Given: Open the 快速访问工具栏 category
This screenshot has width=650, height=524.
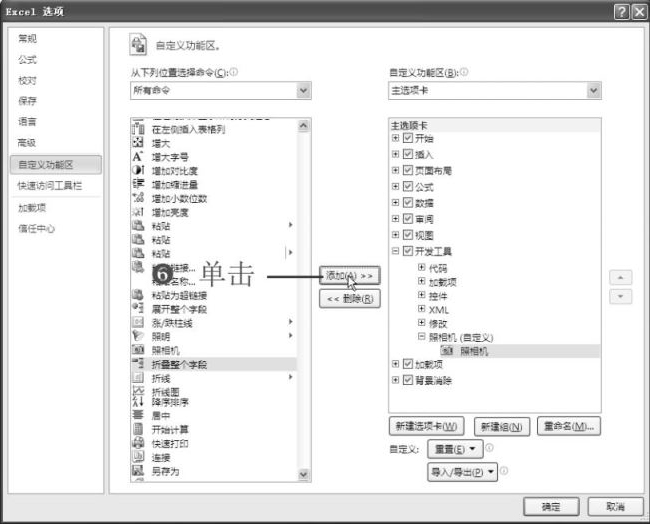Looking at the screenshot, I should coord(50,185).
